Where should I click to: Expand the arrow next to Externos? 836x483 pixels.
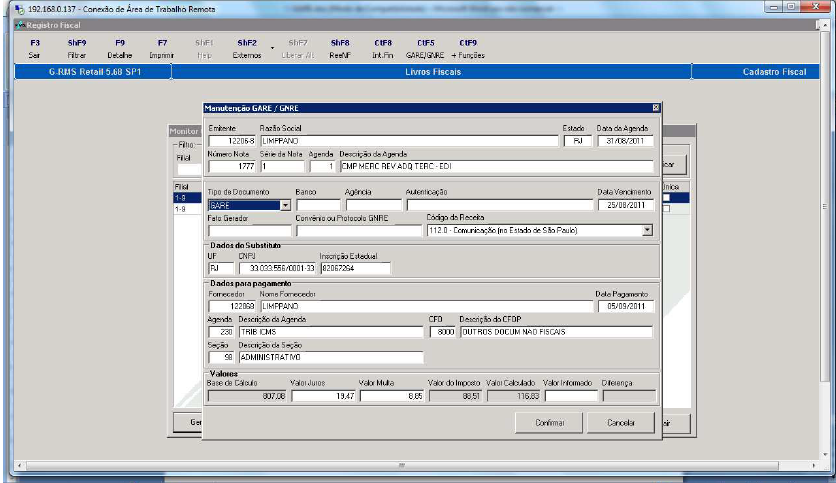pos(272,49)
